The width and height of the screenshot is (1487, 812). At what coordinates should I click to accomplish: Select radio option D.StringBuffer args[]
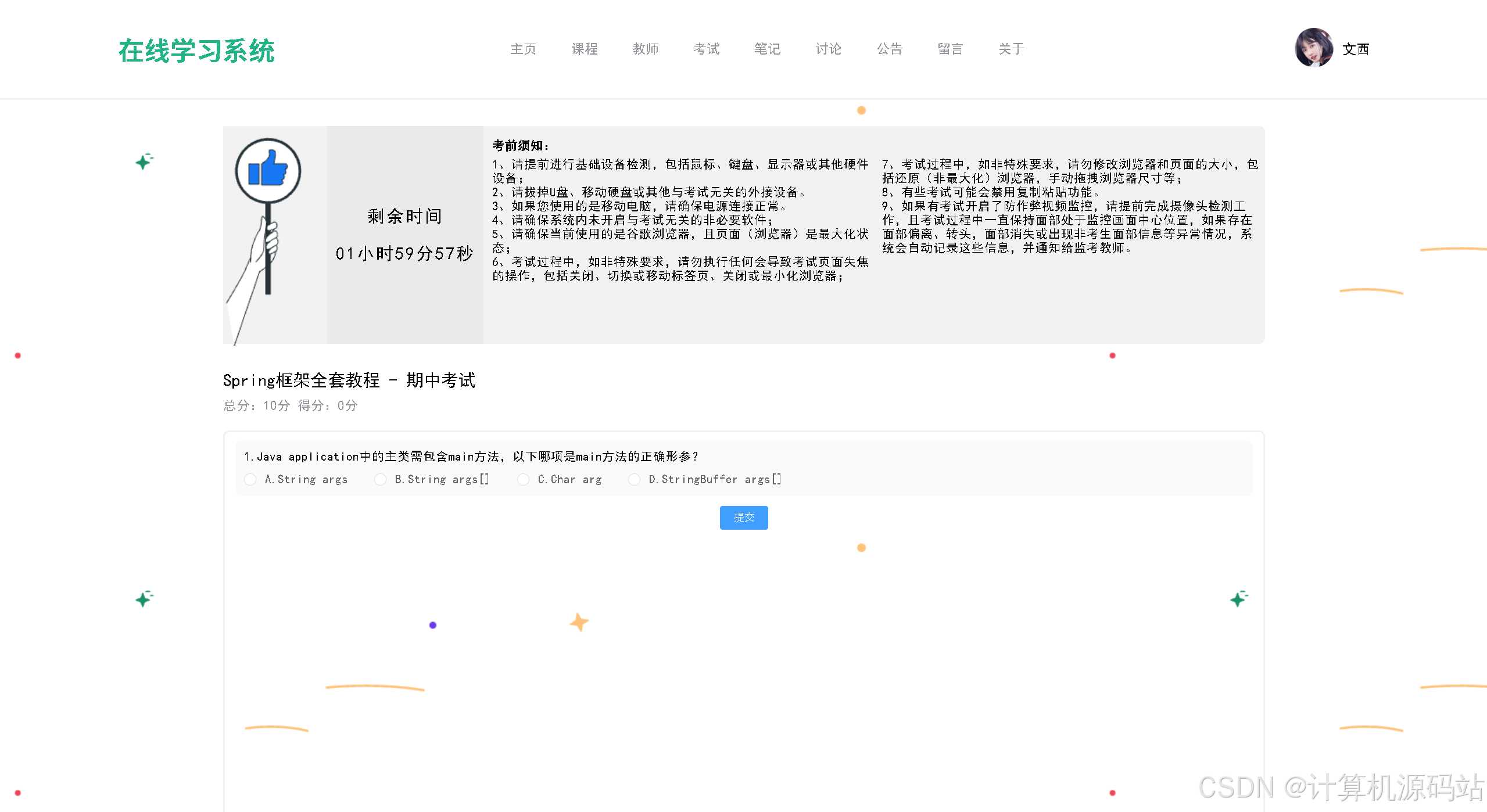[634, 479]
